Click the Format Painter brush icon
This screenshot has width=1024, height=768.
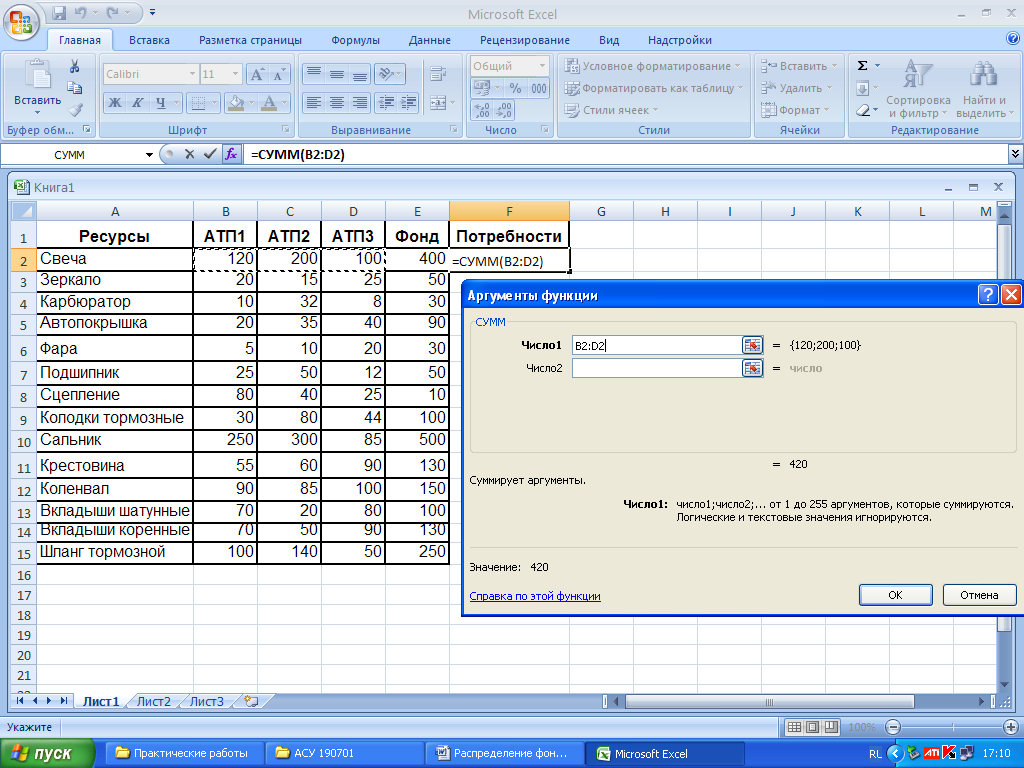point(74,109)
